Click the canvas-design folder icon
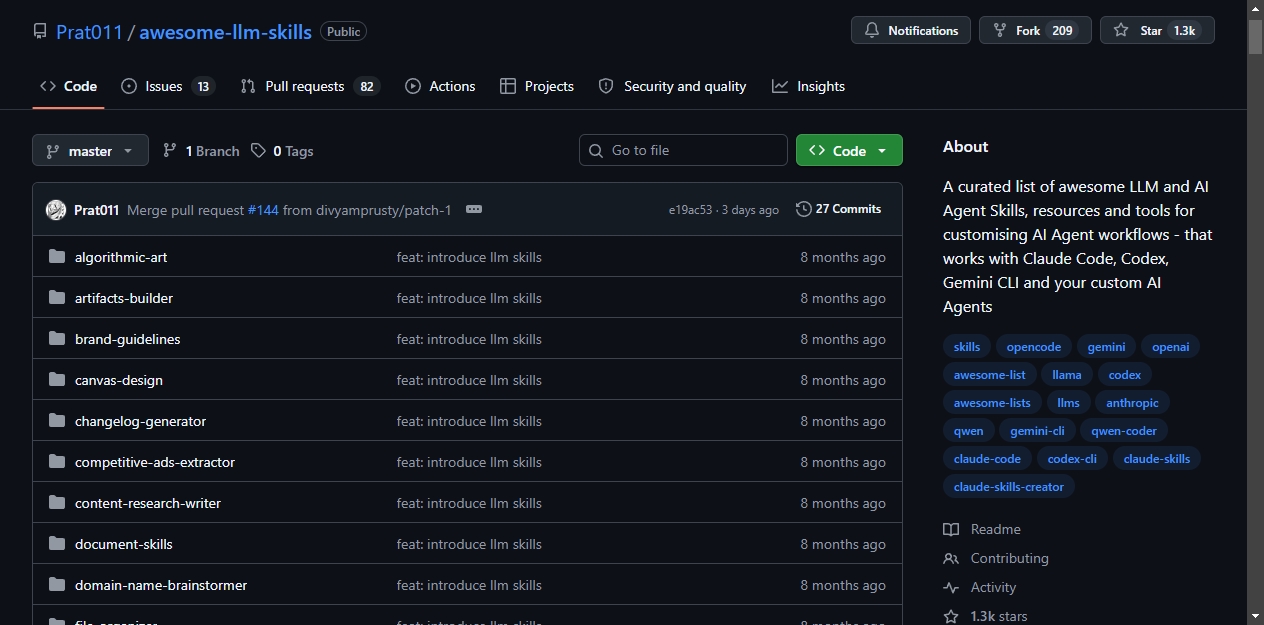This screenshot has height=625, width=1264. pyautogui.click(x=57, y=380)
